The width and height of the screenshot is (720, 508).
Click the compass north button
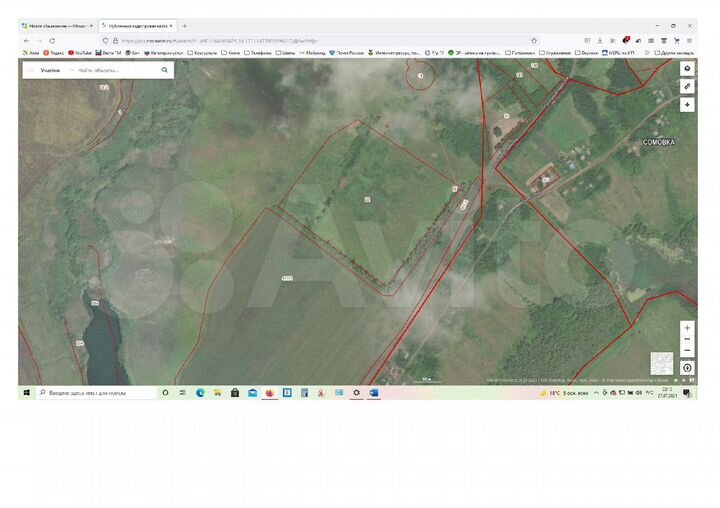click(x=687, y=368)
